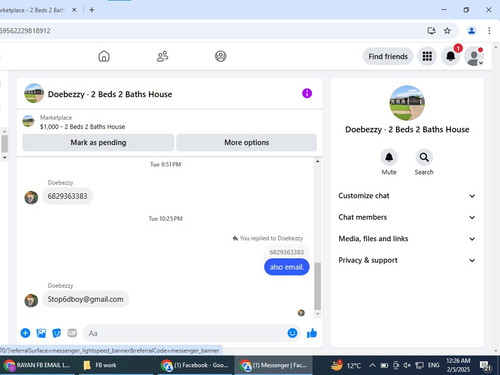
Task: Click the install app icon in address bar
Action: 431,31
